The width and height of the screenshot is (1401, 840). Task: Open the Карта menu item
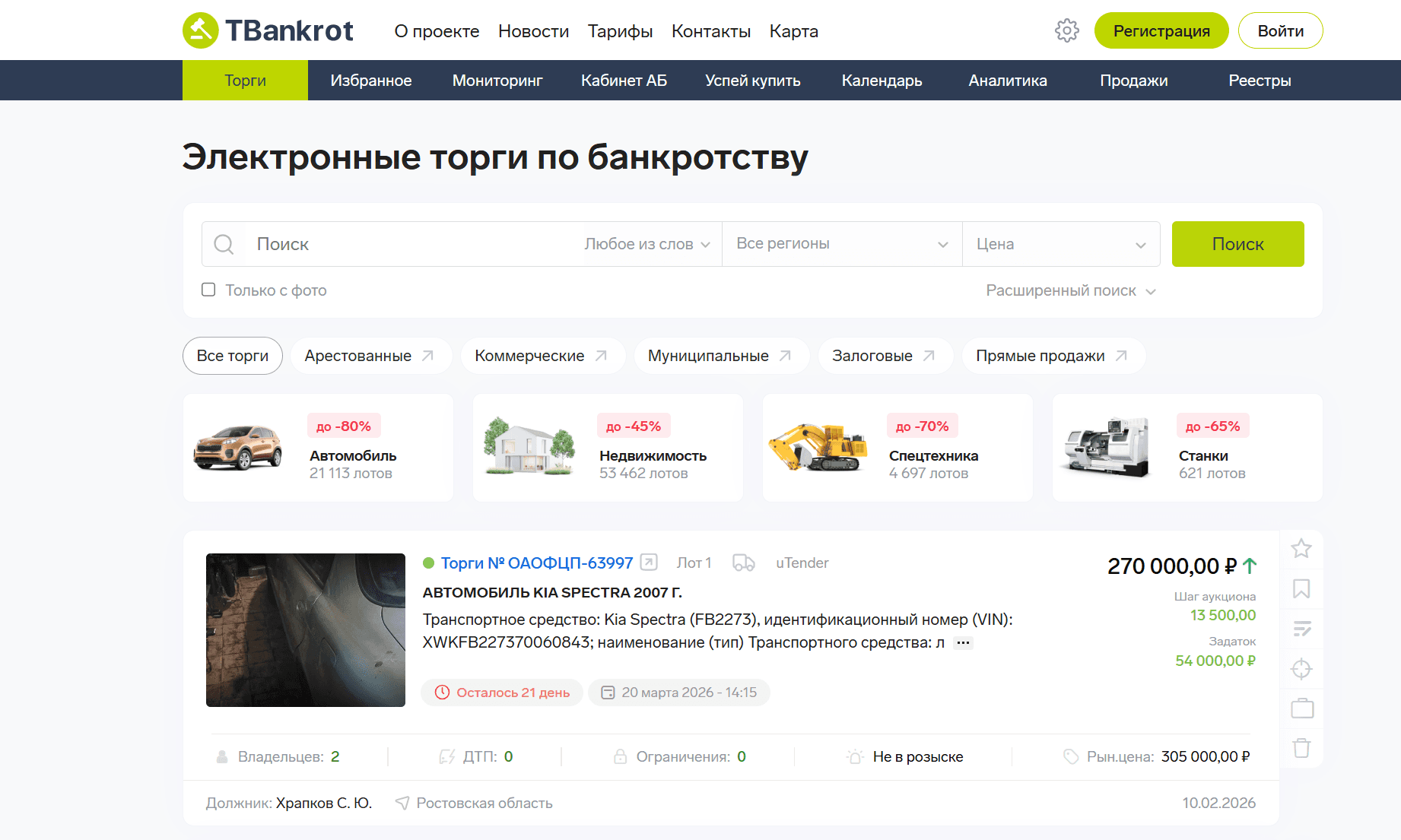[x=793, y=31]
